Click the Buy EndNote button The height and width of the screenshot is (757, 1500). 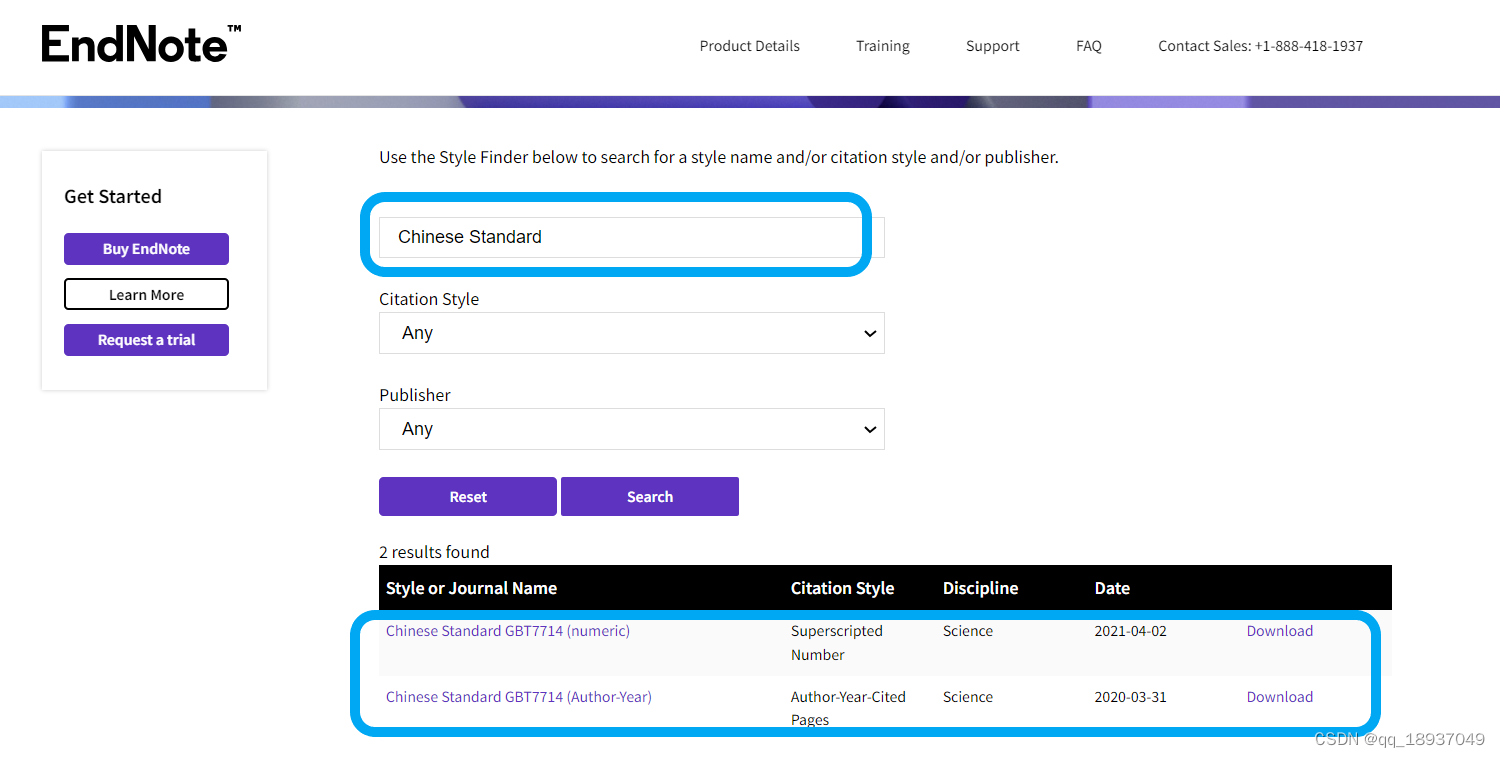coord(146,249)
